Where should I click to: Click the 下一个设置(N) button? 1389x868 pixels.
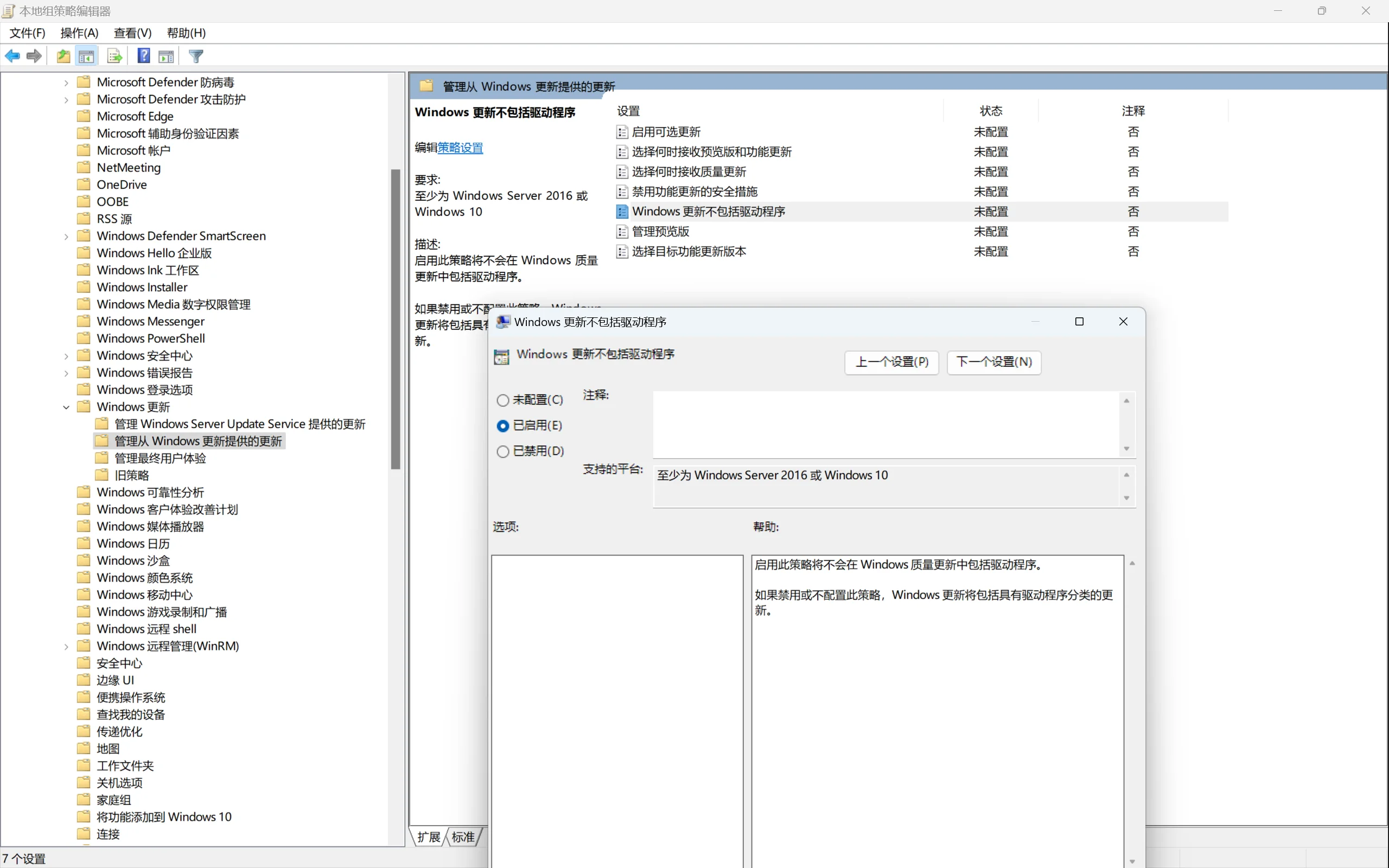(x=993, y=362)
